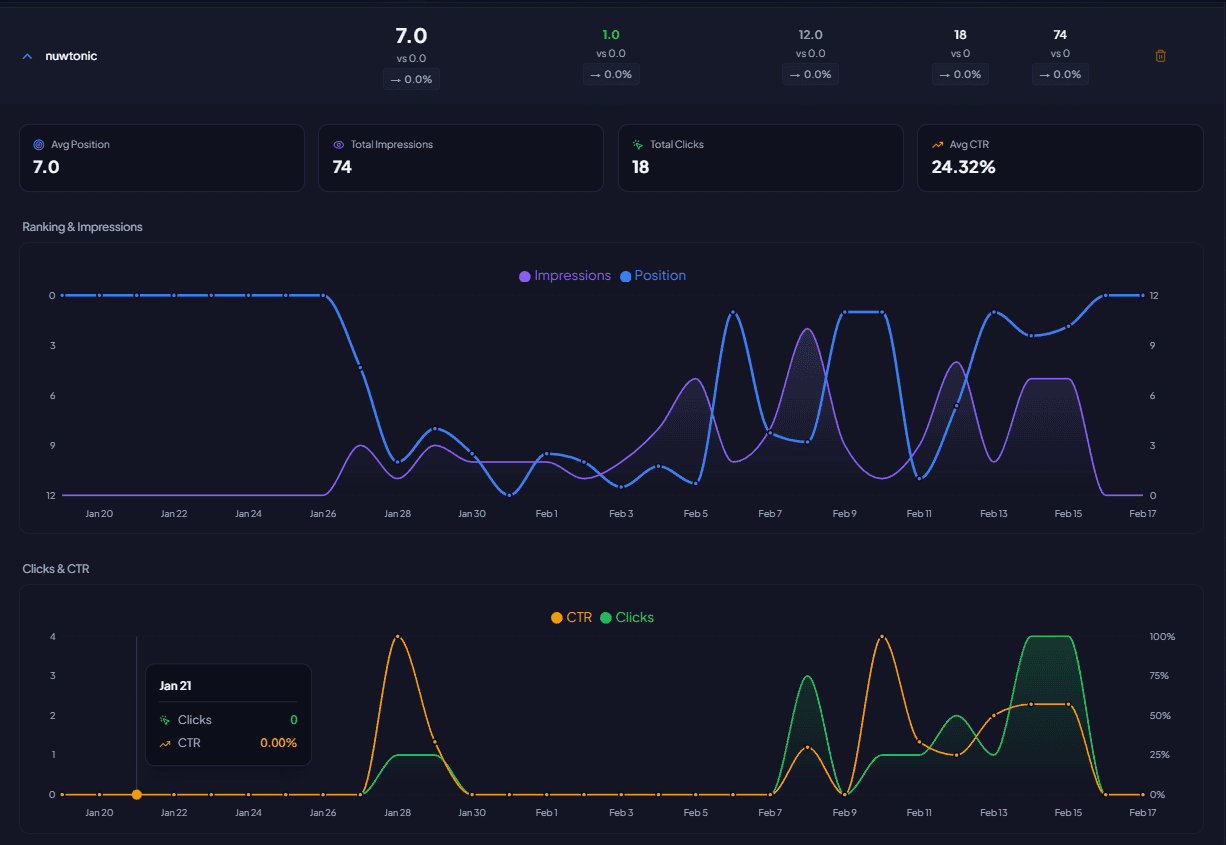Screen dimensions: 1226x845
Task: Click the Jan 21 tooltip card
Action: pyautogui.click(x=228, y=714)
